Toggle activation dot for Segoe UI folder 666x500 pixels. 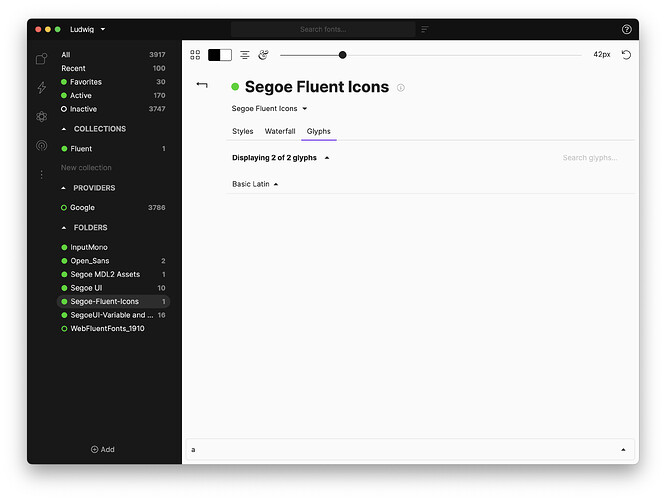64,288
